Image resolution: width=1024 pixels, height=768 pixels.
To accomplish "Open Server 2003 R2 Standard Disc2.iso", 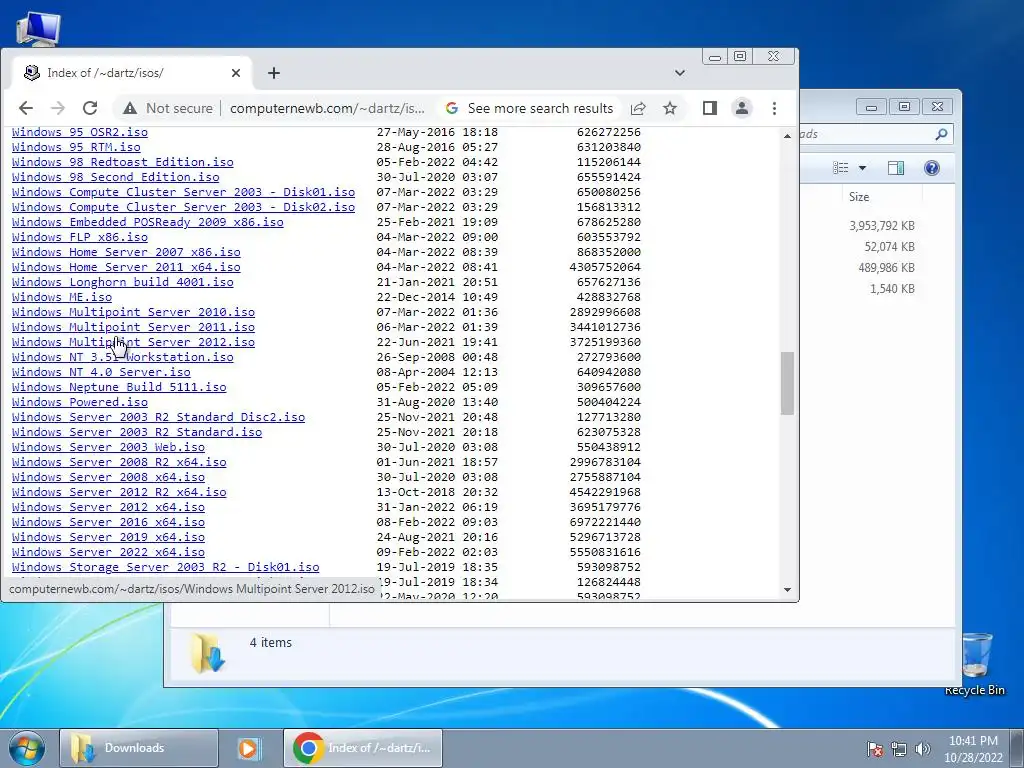I will click(158, 417).
